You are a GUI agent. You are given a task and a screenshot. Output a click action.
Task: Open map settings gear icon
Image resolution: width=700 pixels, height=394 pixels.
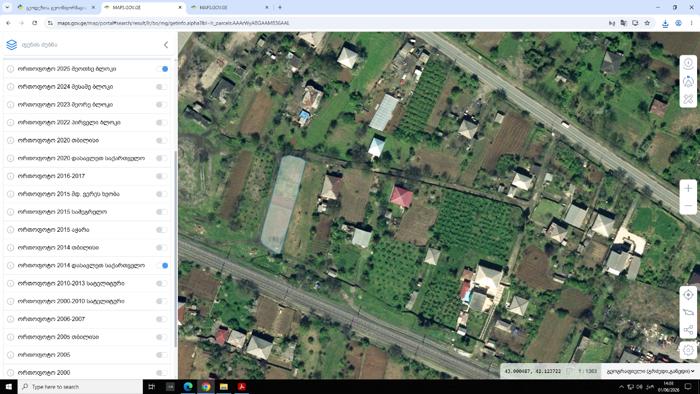pyautogui.click(x=688, y=350)
